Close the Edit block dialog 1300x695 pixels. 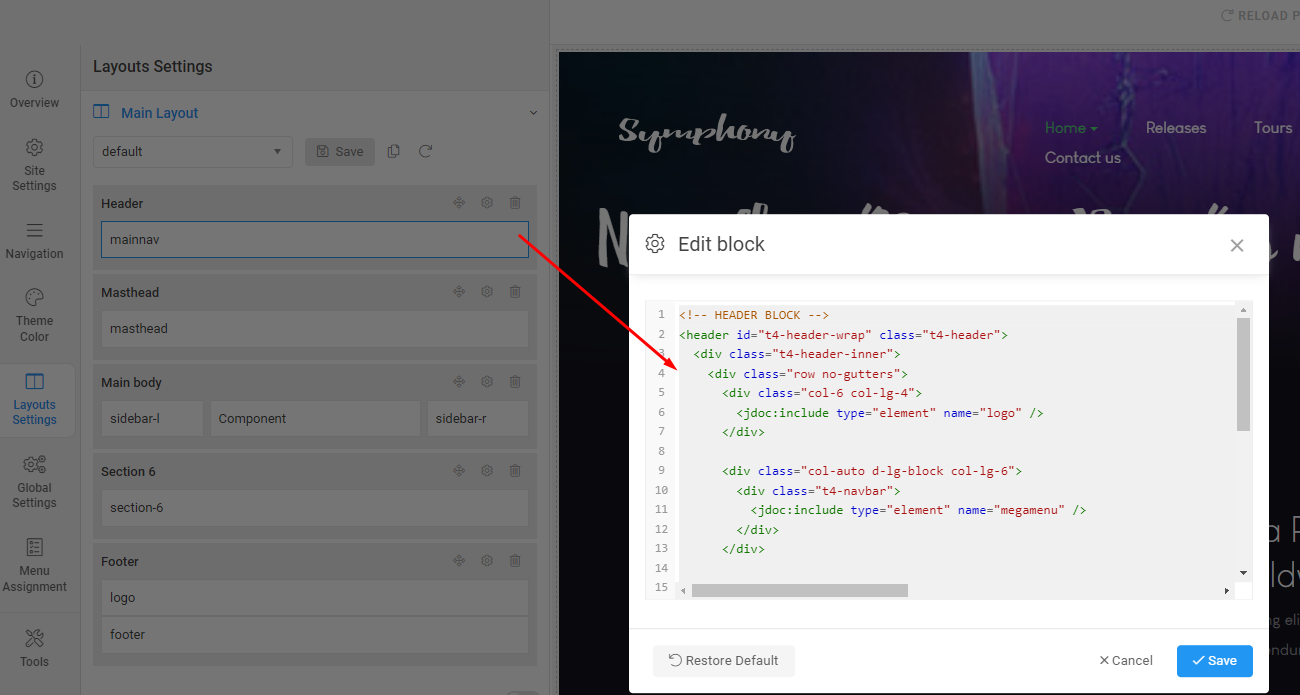pyautogui.click(x=1237, y=245)
